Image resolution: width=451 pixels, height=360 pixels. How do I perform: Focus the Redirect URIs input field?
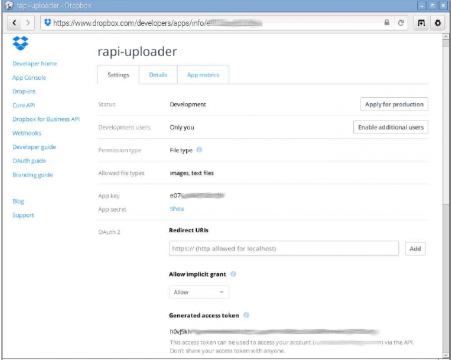pos(284,248)
